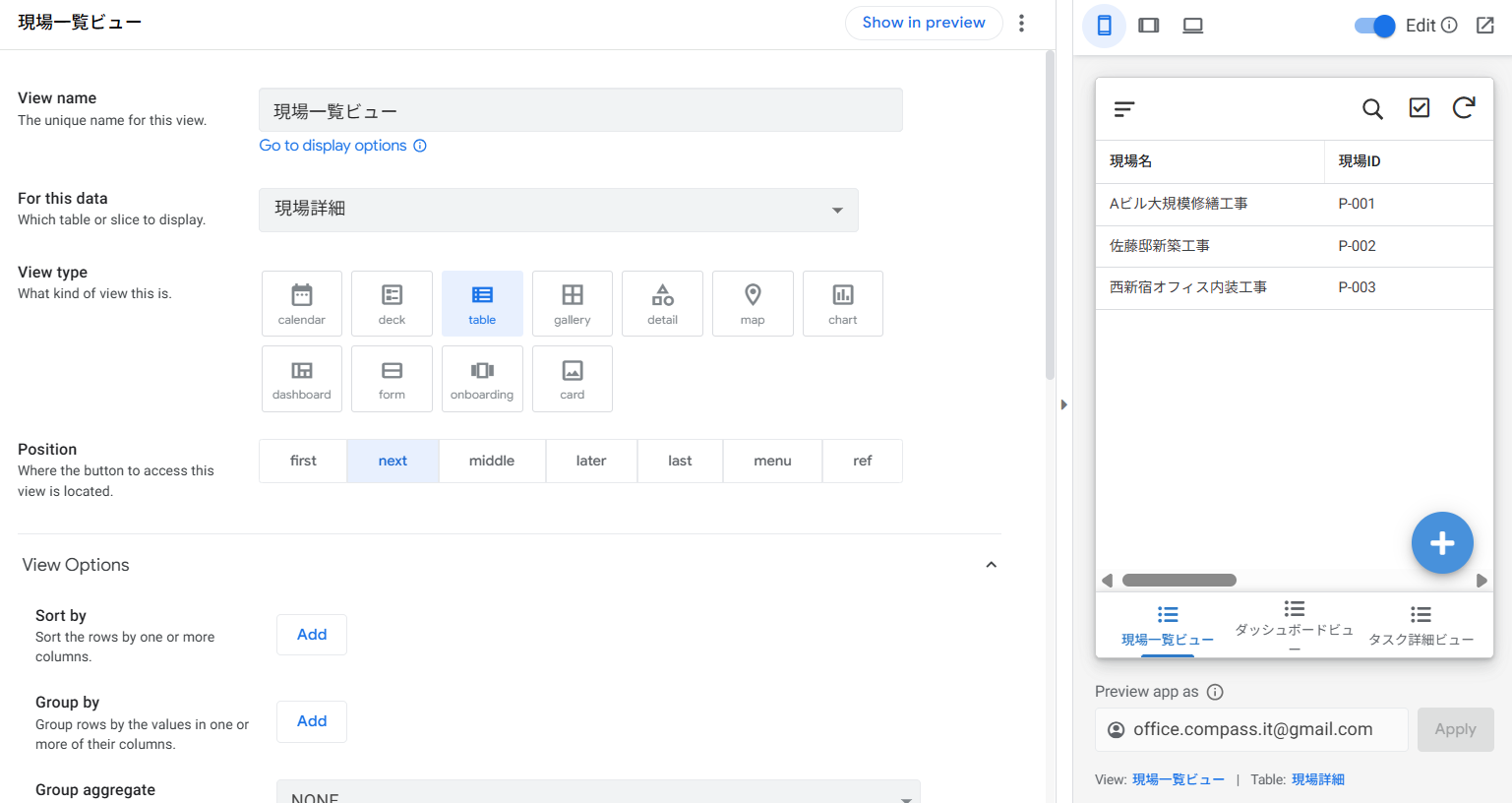Image resolution: width=1512 pixels, height=803 pixels.
Task: Switch to the タスク詳細ビュー tab in preview
Action: [x=1421, y=626]
